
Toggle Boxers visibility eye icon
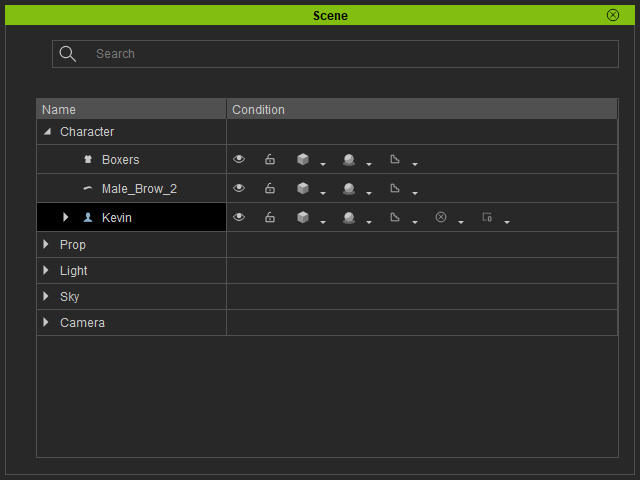click(239, 159)
